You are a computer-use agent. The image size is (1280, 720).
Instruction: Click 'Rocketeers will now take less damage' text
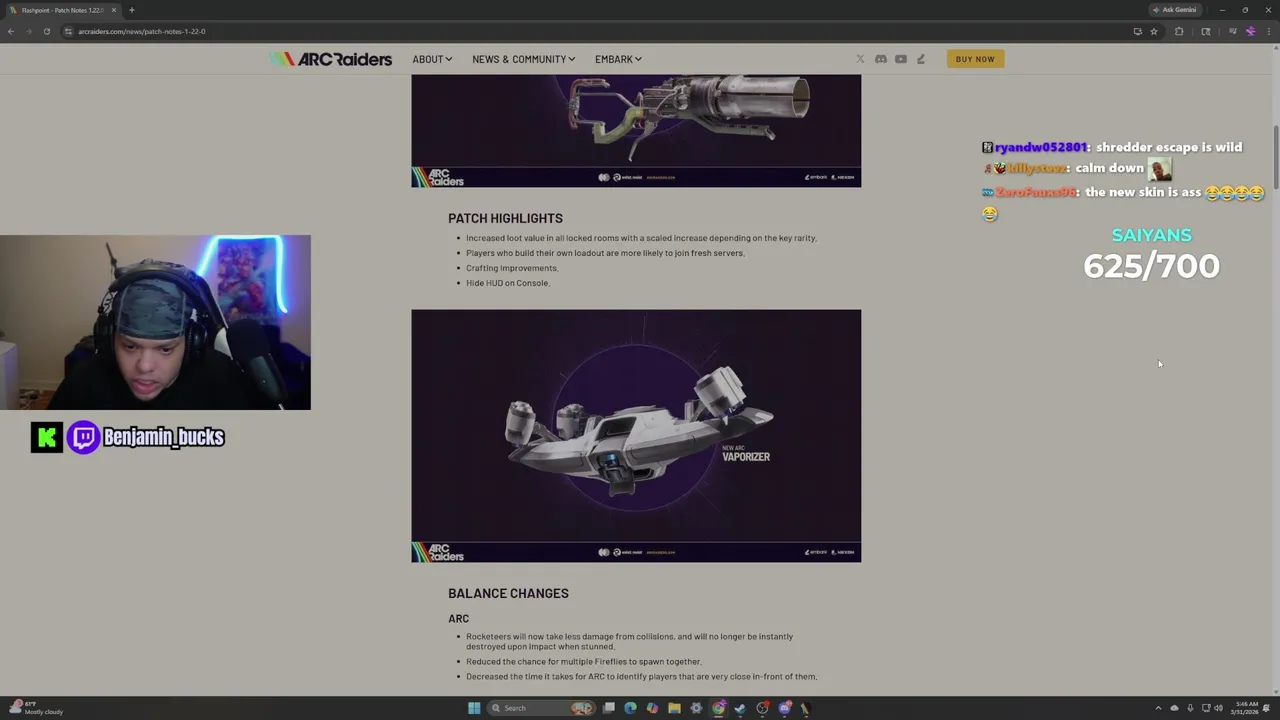point(629,641)
